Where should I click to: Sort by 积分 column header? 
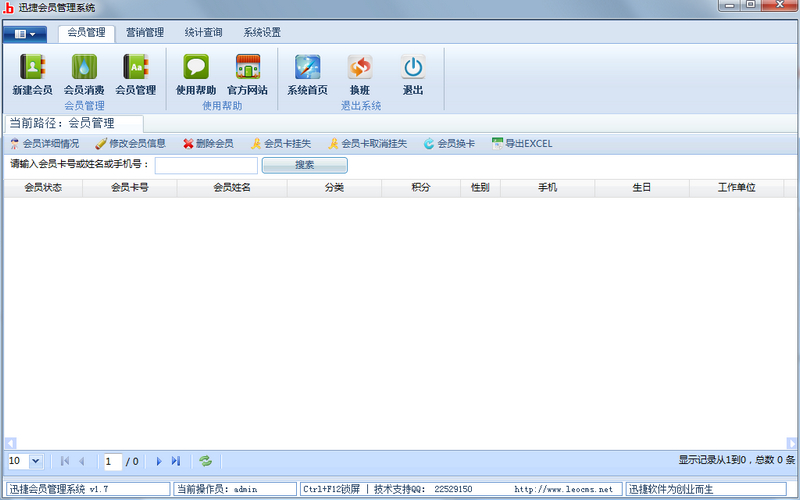tap(421, 188)
